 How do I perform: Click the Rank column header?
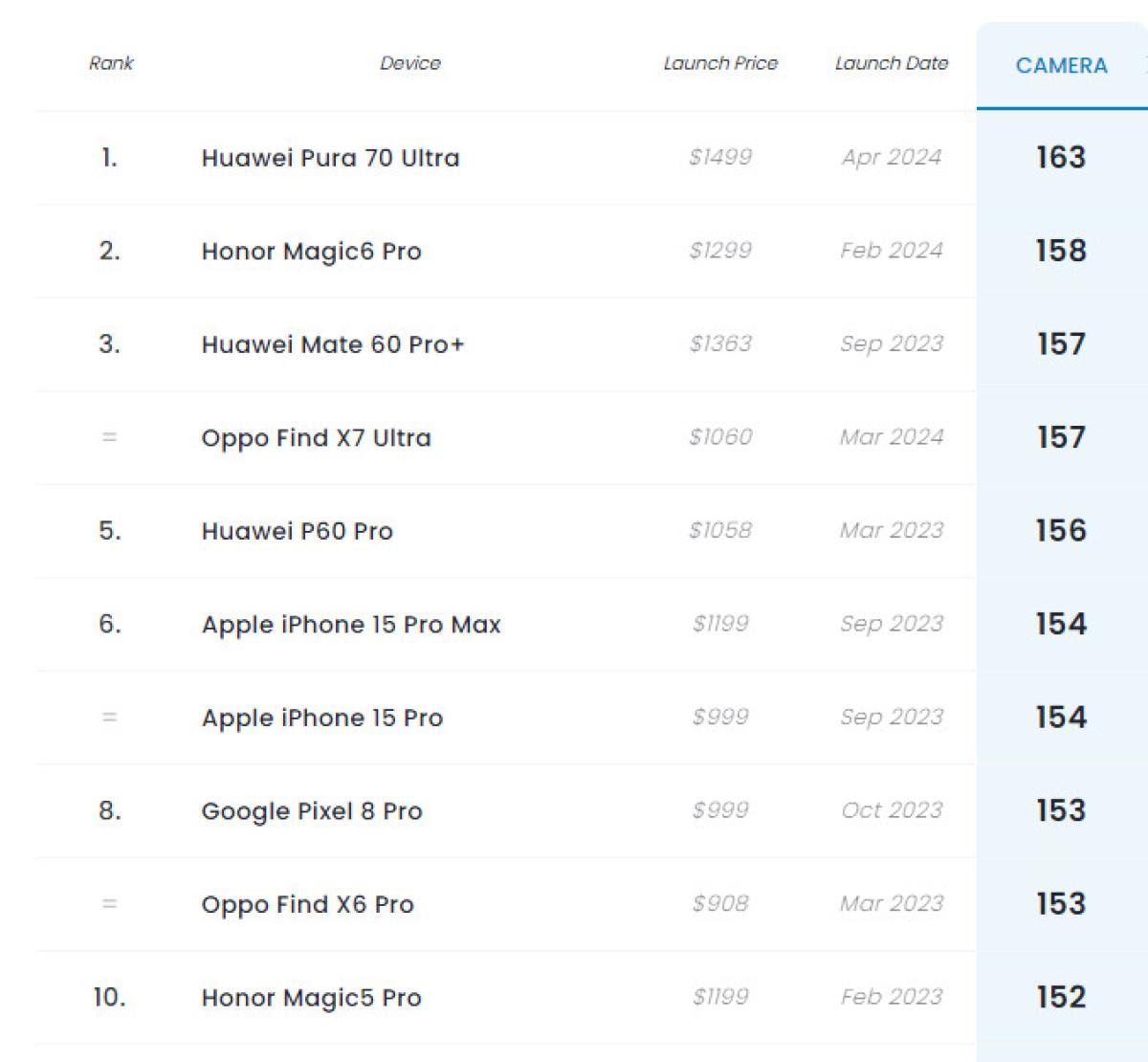pos(111,63)
